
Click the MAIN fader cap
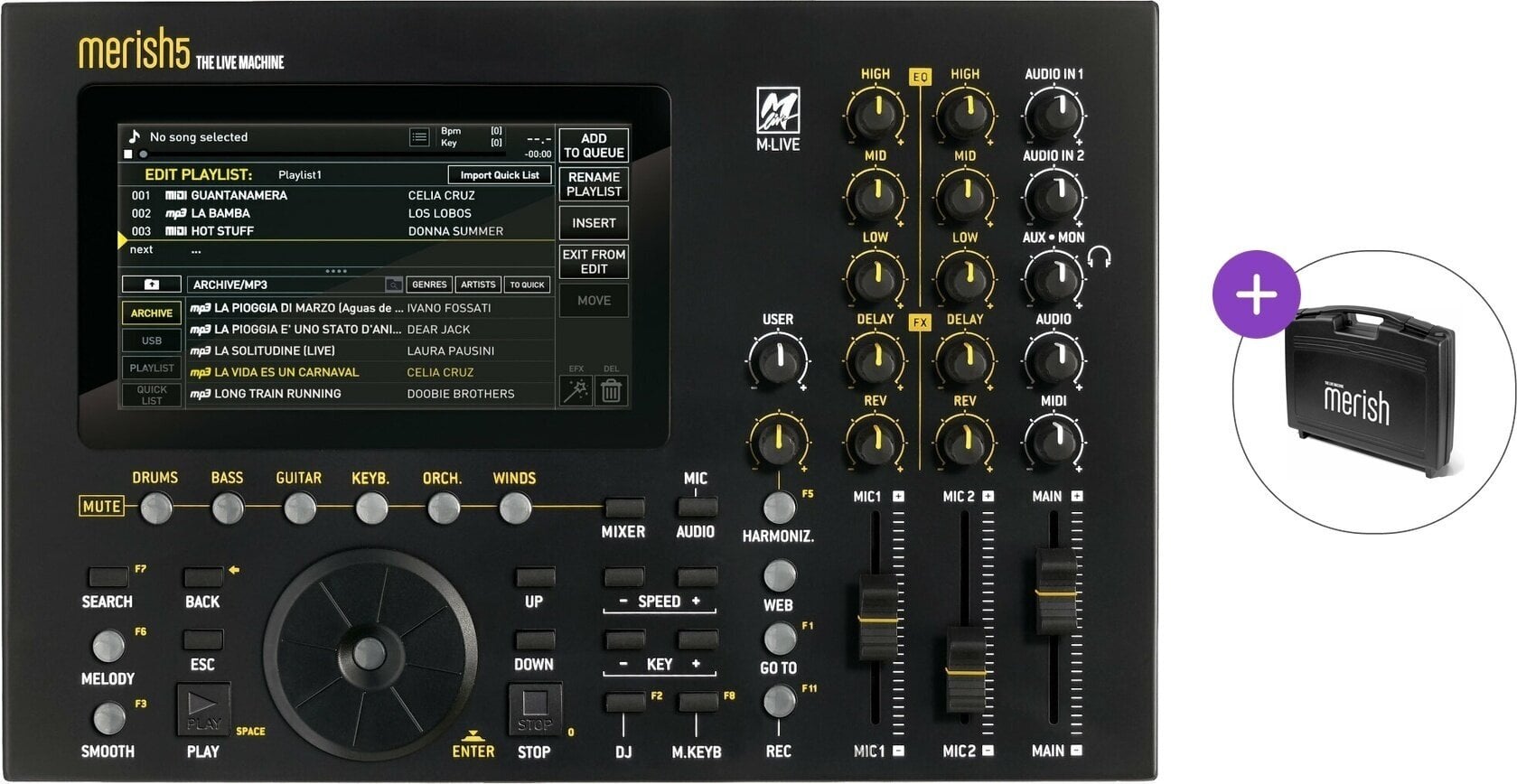point(1054,591)
